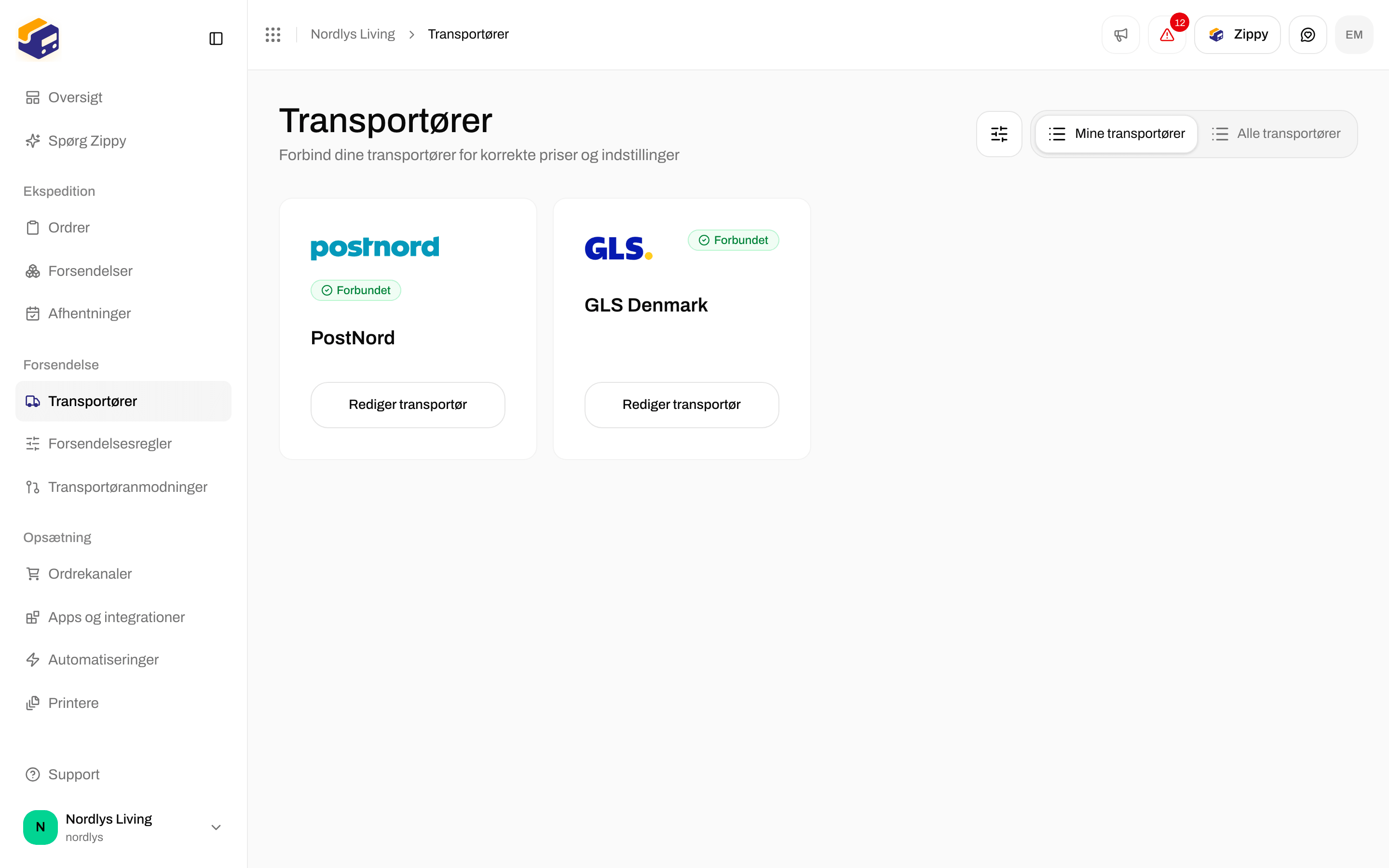The image size is (1389, 868).
Task: Open Automatiseringer in the sidebar
Action: [x=103, y=660]
